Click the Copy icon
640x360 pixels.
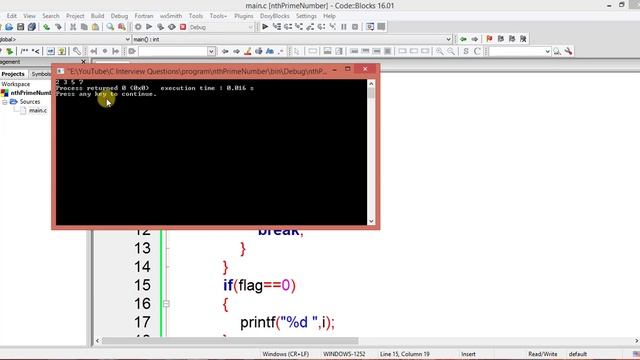tap(84, 27)
